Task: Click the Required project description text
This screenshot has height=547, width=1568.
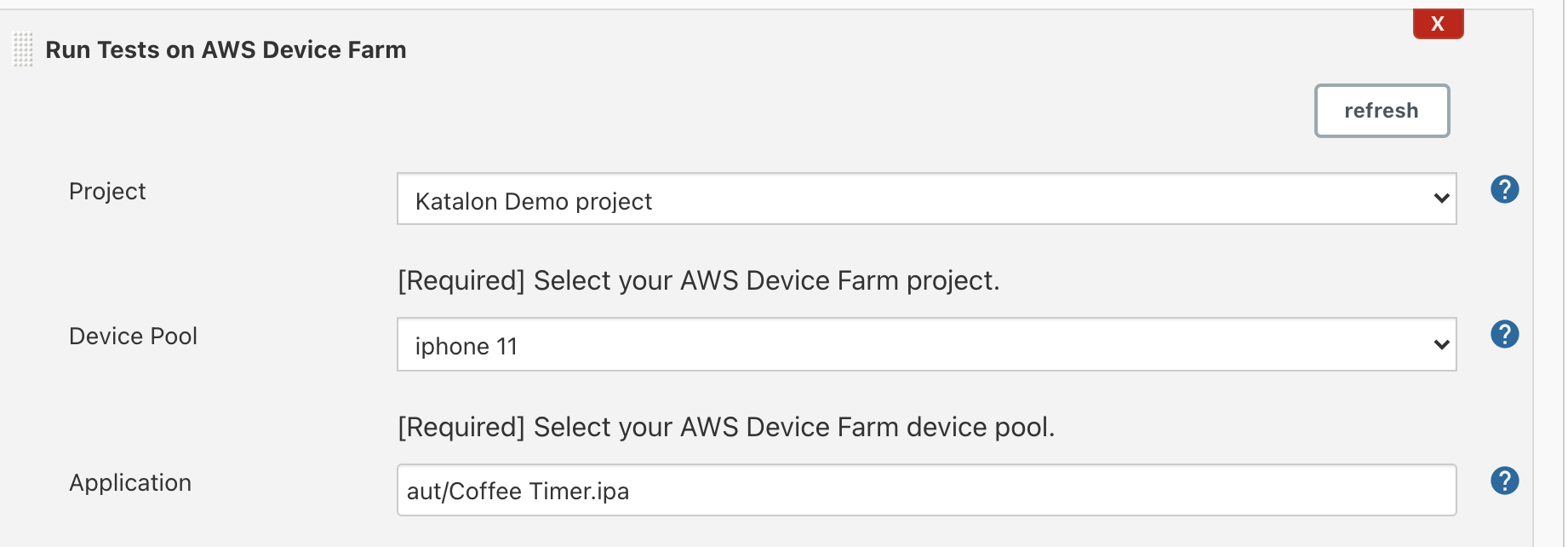Action: (698, 280)
